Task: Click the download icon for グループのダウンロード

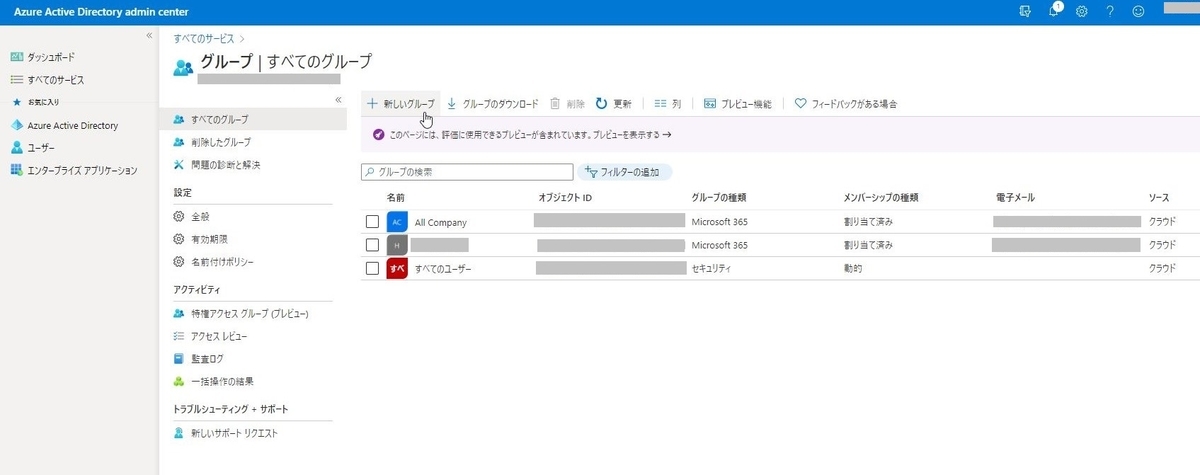Action: [x=452, y=103]
